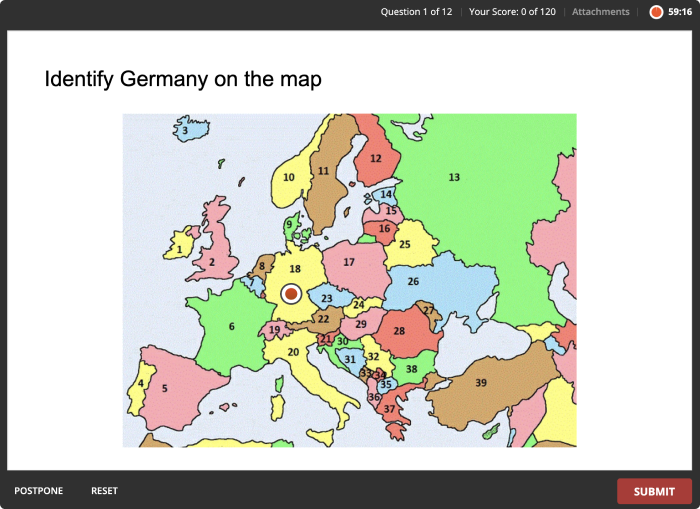Click the orange timer icon
The width and height of the screenshot is (700, 509).
[x=656, y=12]
